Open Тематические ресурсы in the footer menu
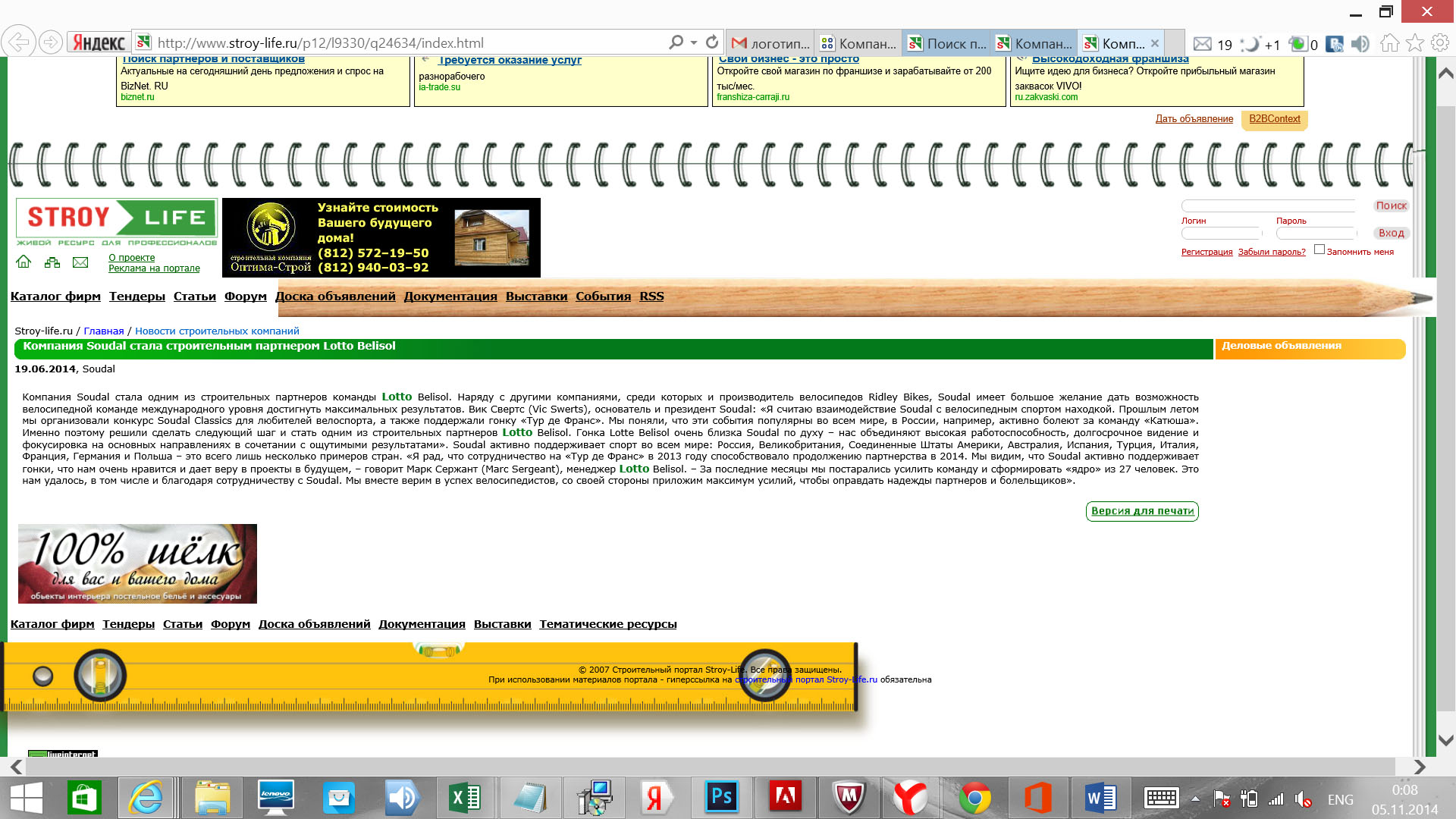The image size is (1456, 819). click(608, 624)
